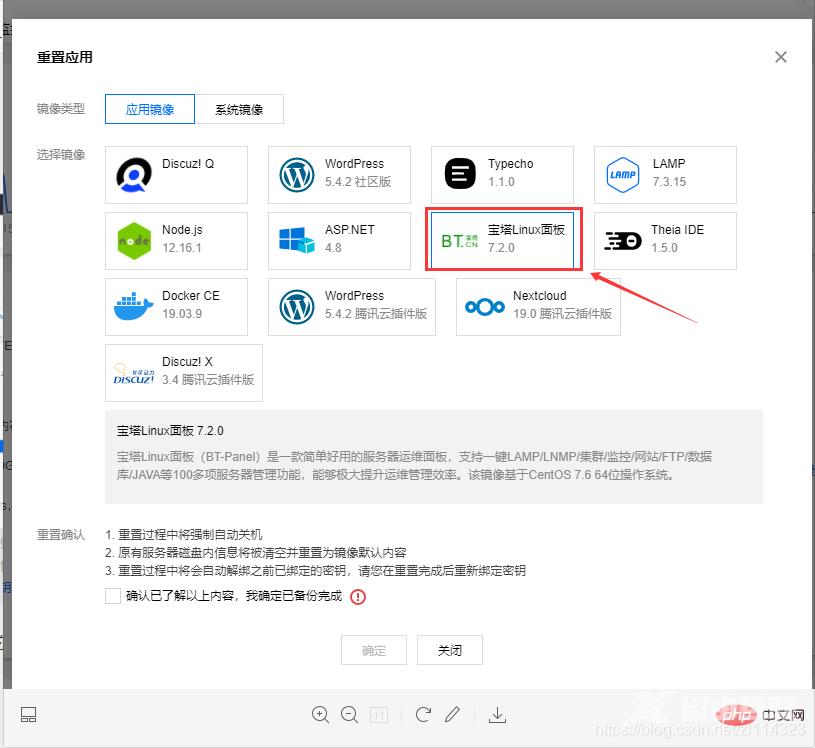The width and height of the screenshot is (815, 748).
Task: Choose the LAMP 7.3.15 image
Action: coord(664,174)
